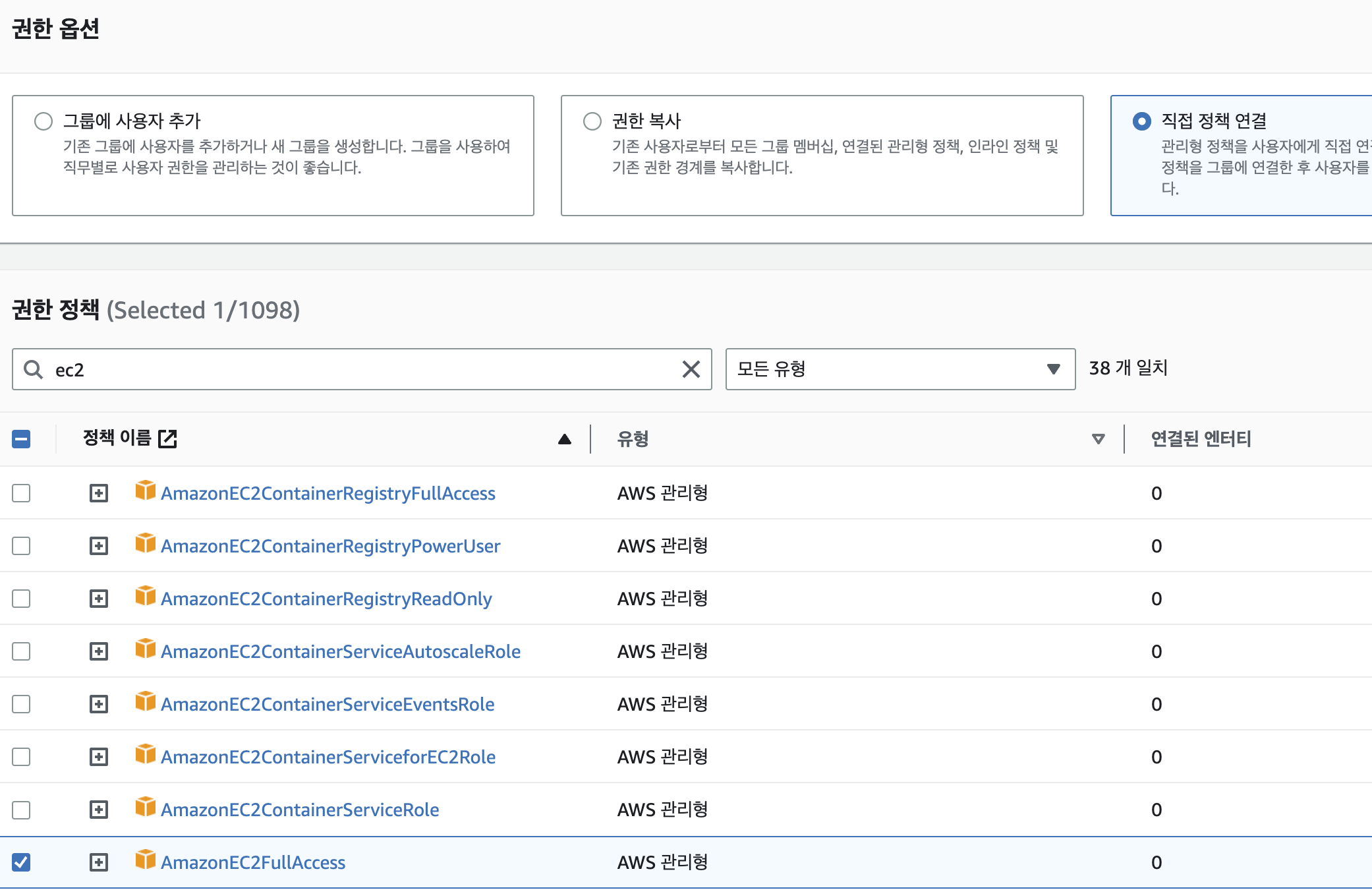
Task: Click the policy icon for AmazonEC2ContainerRegistryReadOnly
Action: [x=145, y=596]
